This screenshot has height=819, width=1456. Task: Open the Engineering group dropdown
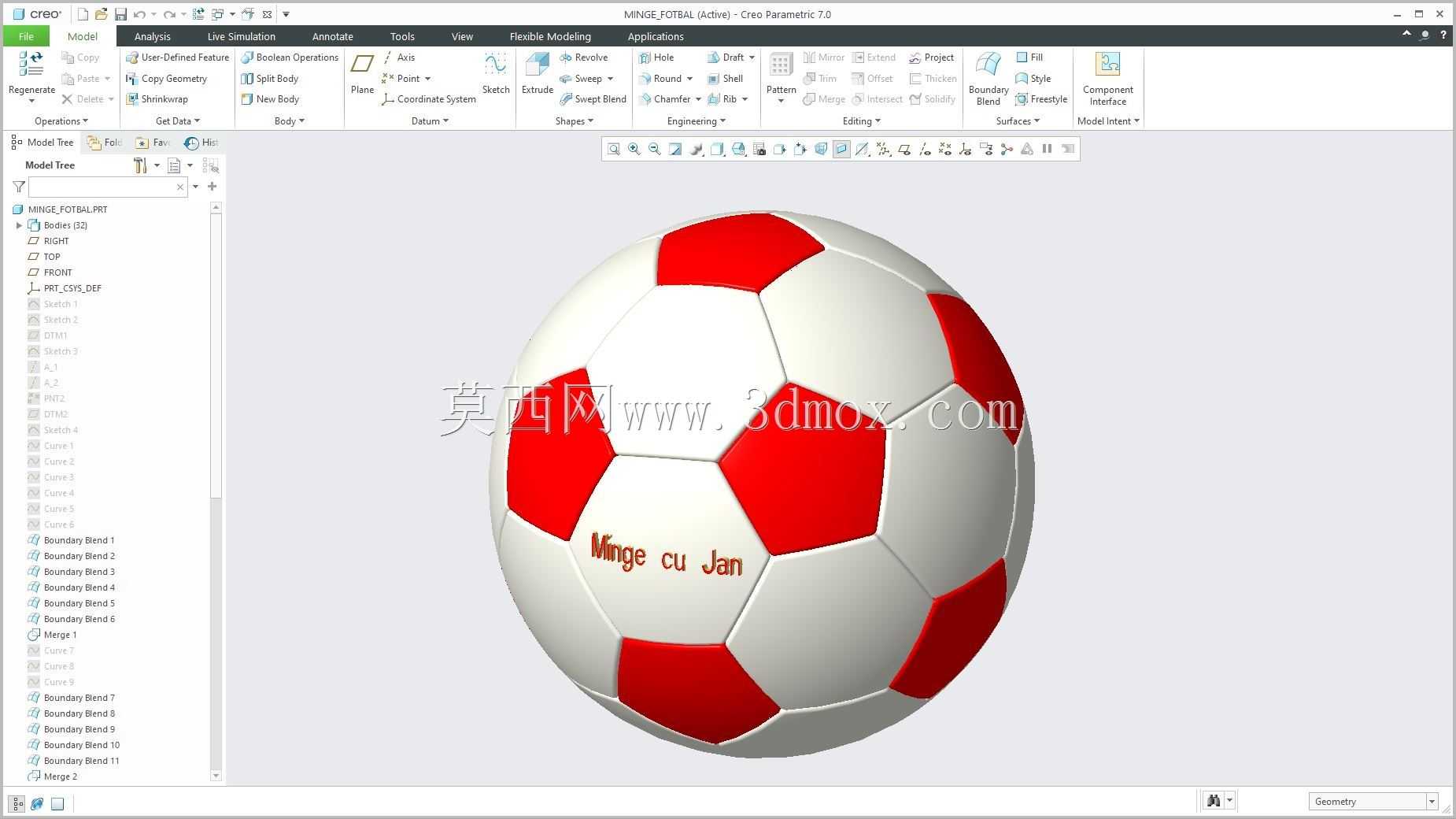[697, 121]
